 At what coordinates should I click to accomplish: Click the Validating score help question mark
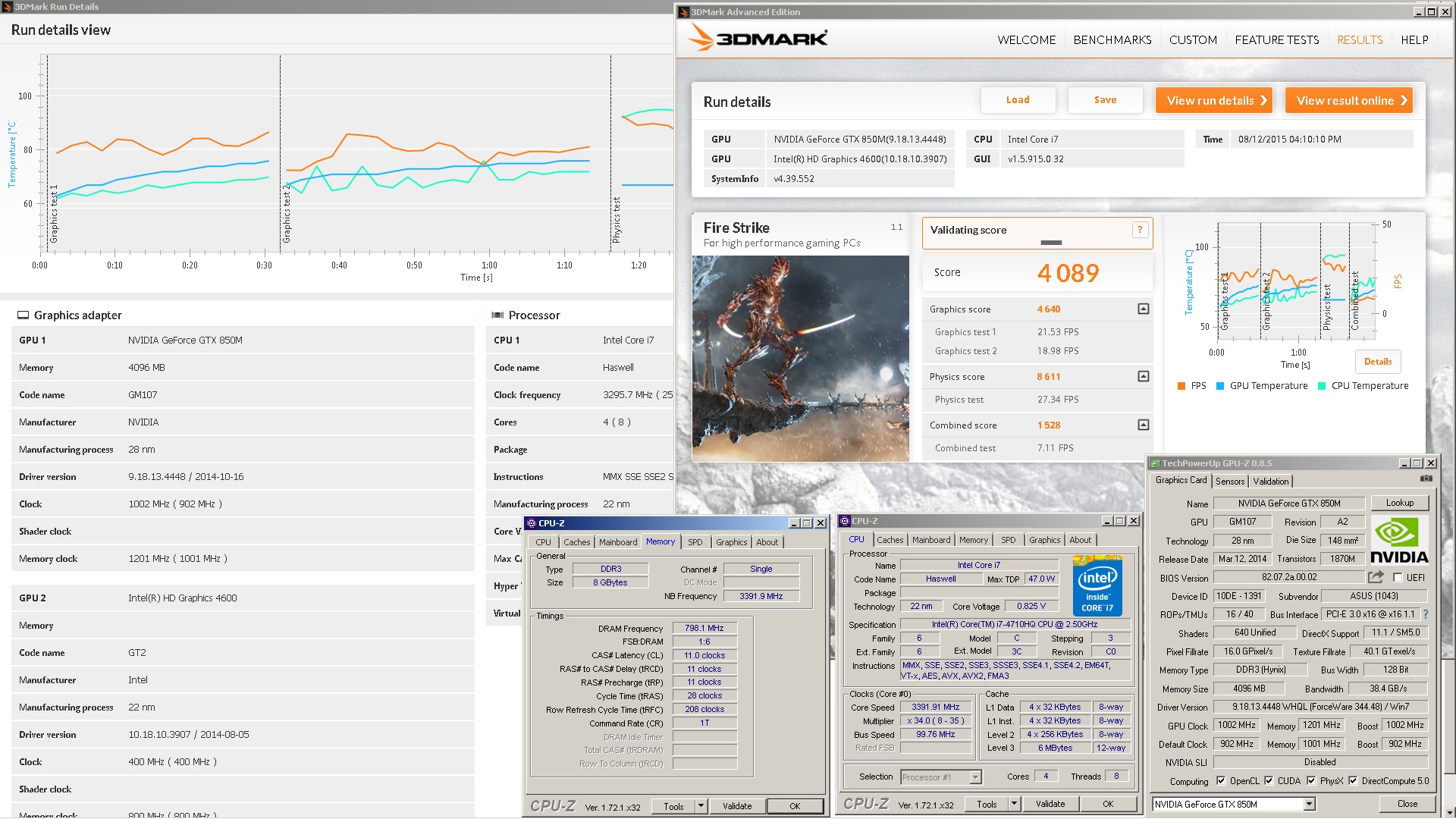1139,230
